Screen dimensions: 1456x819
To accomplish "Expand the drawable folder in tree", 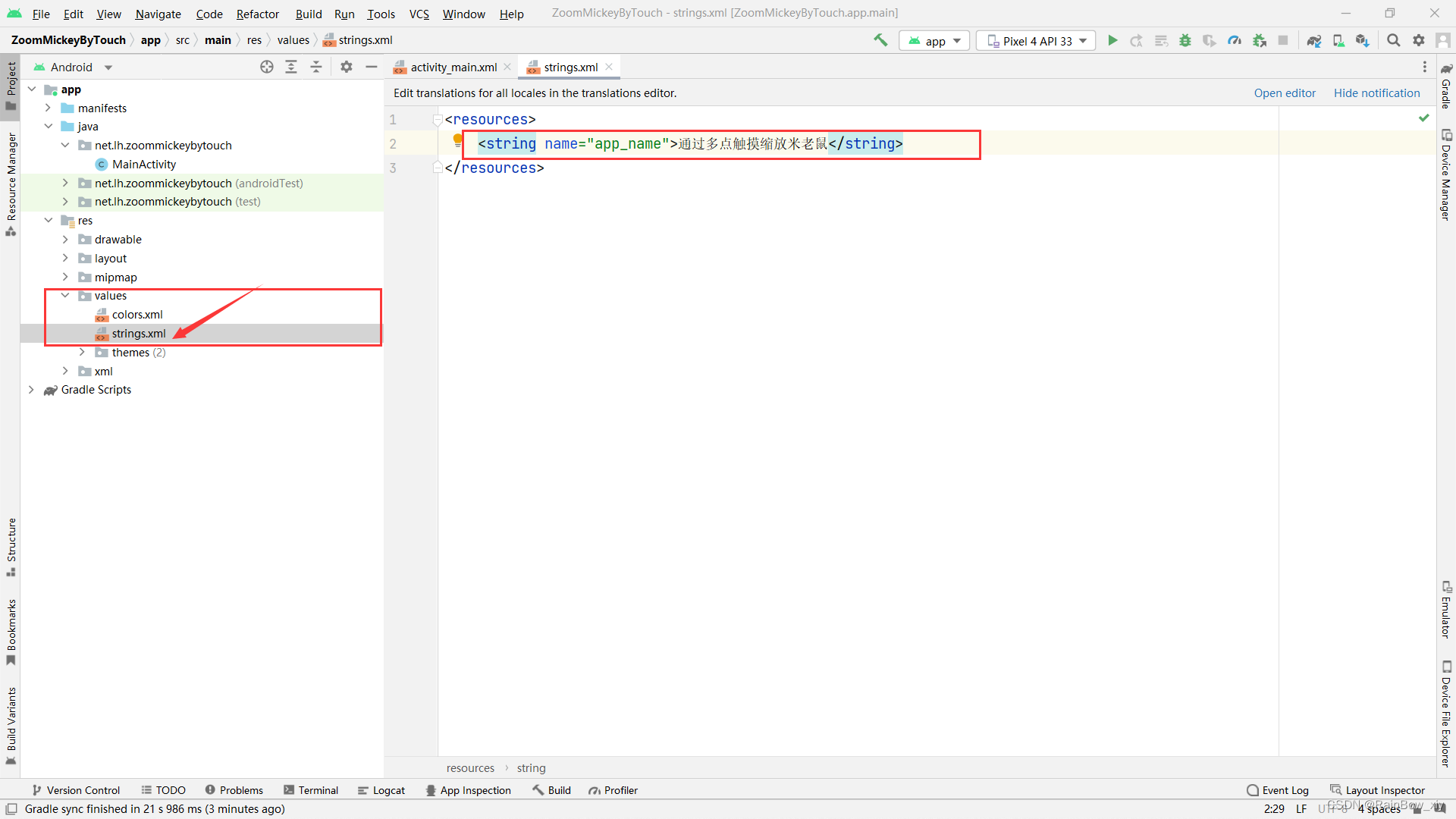I will (65, 240).
